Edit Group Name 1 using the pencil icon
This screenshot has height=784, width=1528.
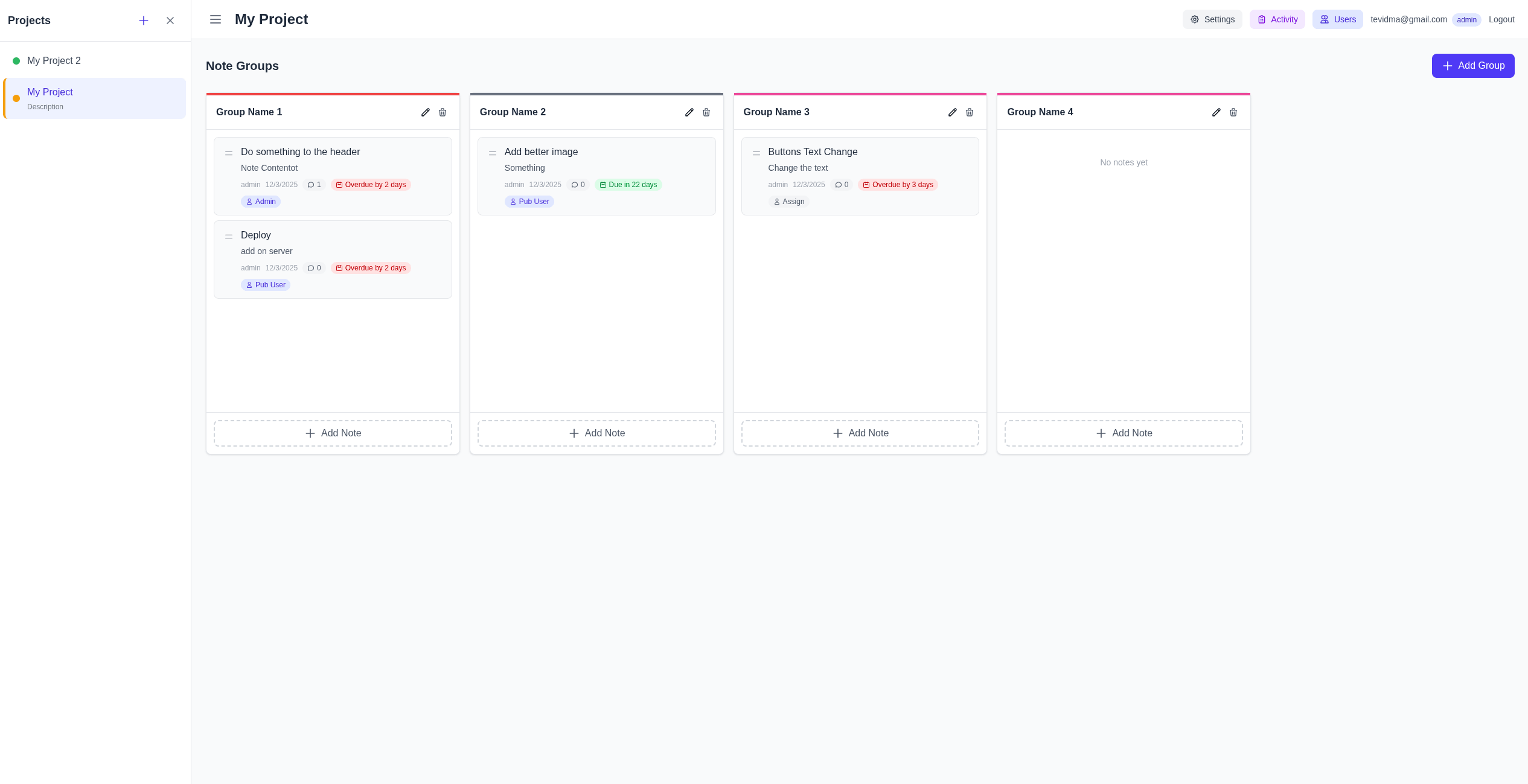(x=425, y=112)
